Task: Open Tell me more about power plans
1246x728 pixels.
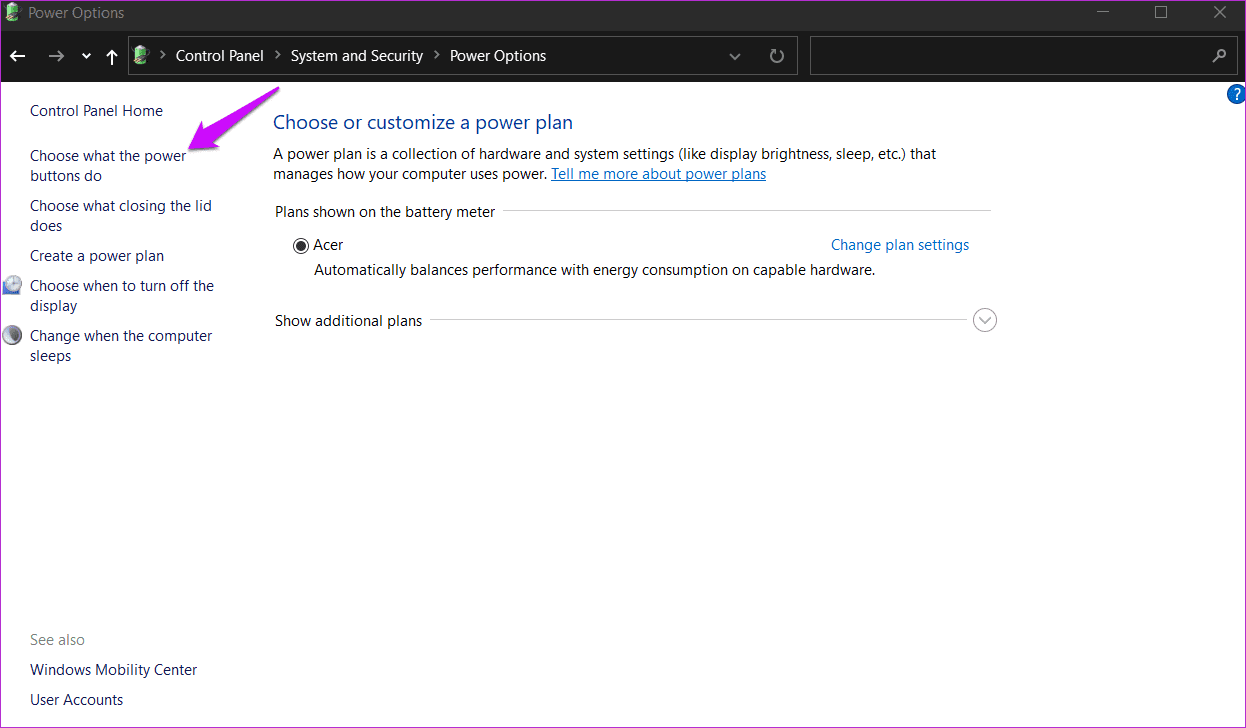Action: (x=658, y=174)
